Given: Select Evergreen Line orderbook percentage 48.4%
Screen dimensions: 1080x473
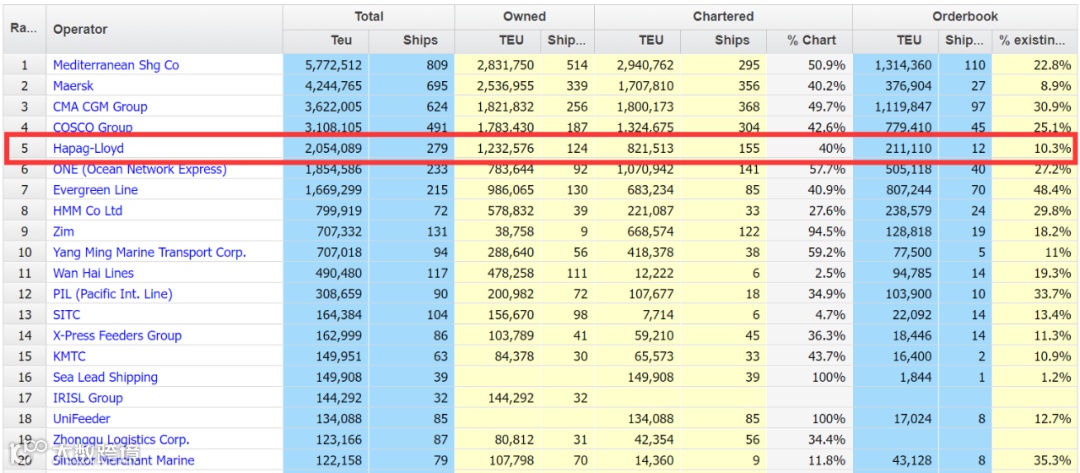Looking at the screenshot, I should point(1053,190).
